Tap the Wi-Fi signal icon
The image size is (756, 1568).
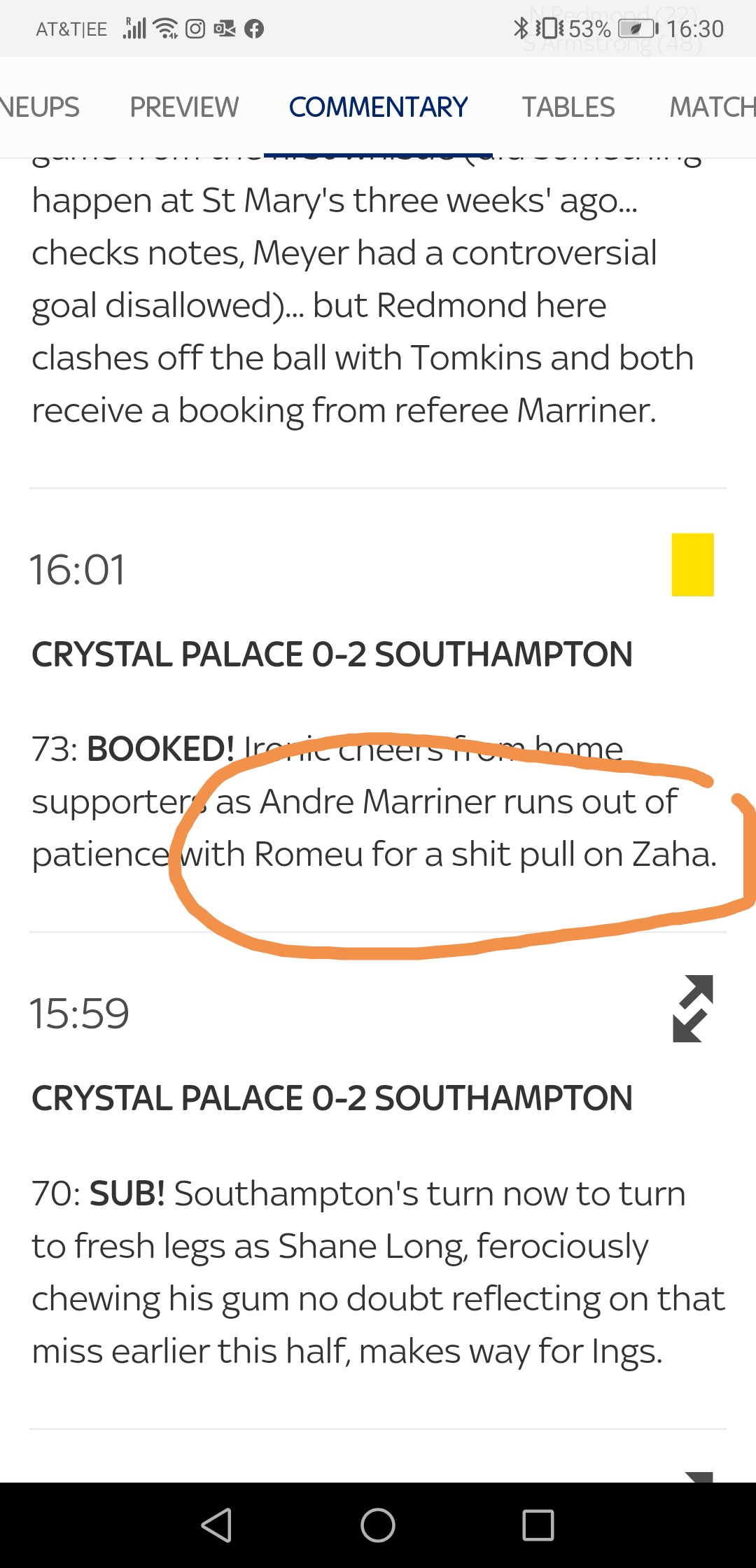point(166,29)
